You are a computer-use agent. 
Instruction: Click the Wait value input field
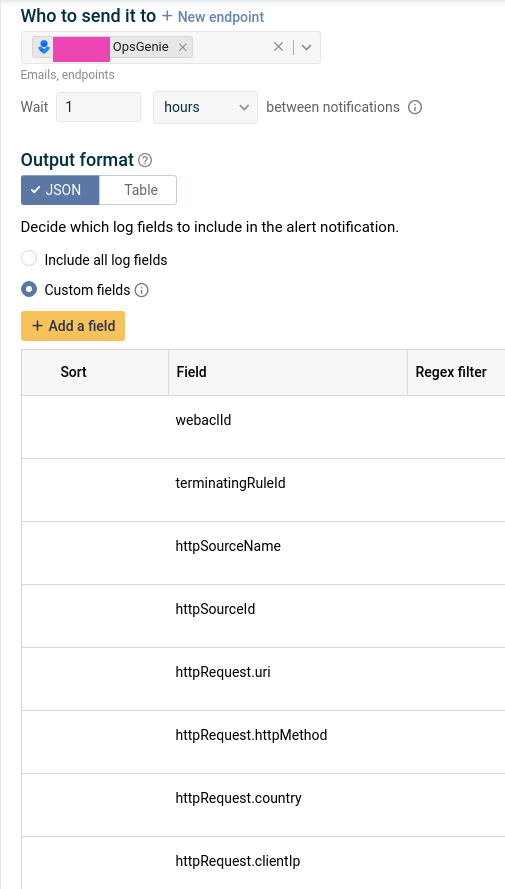point(99,107)
